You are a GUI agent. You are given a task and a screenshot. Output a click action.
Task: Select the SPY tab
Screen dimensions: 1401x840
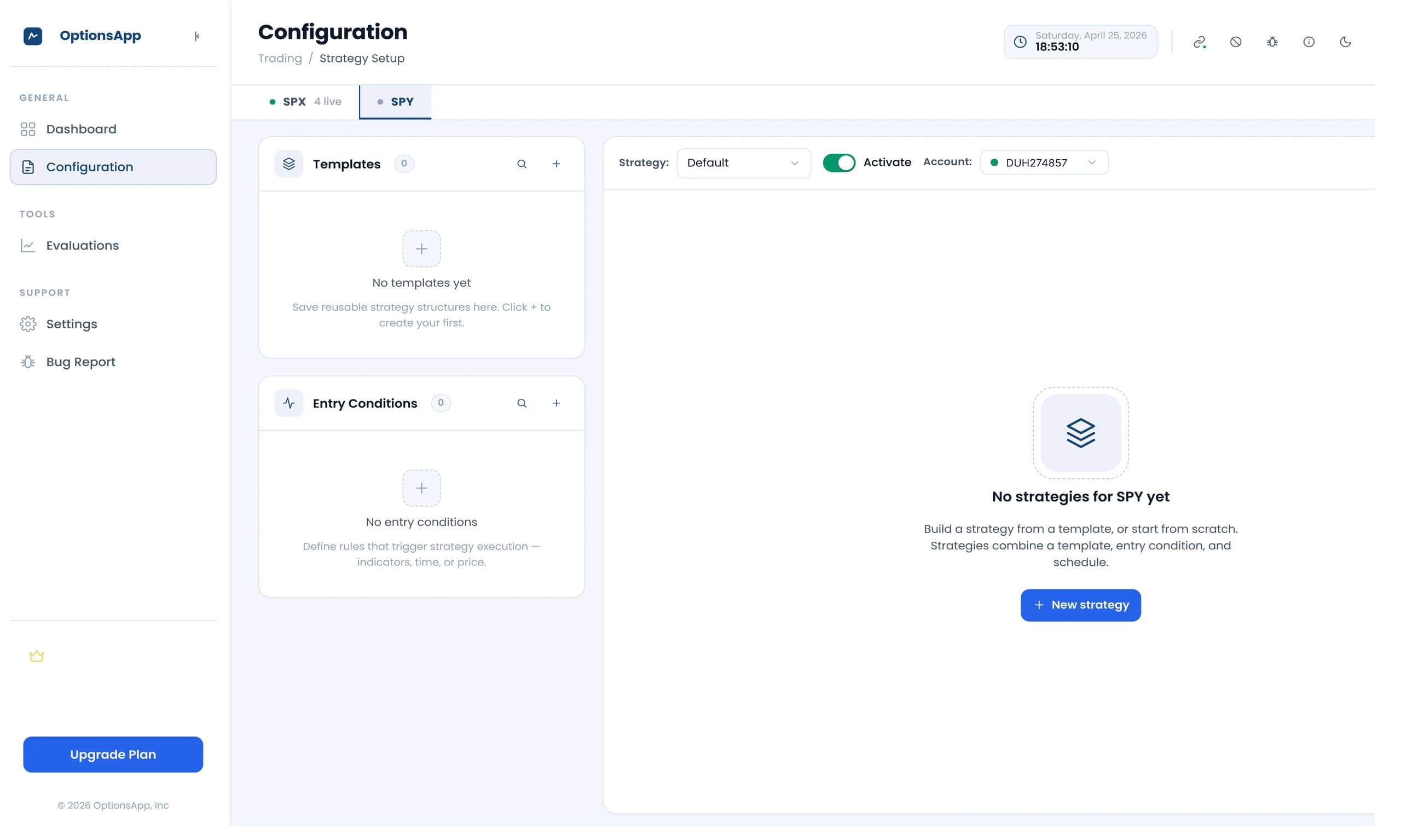coord(395,102)
